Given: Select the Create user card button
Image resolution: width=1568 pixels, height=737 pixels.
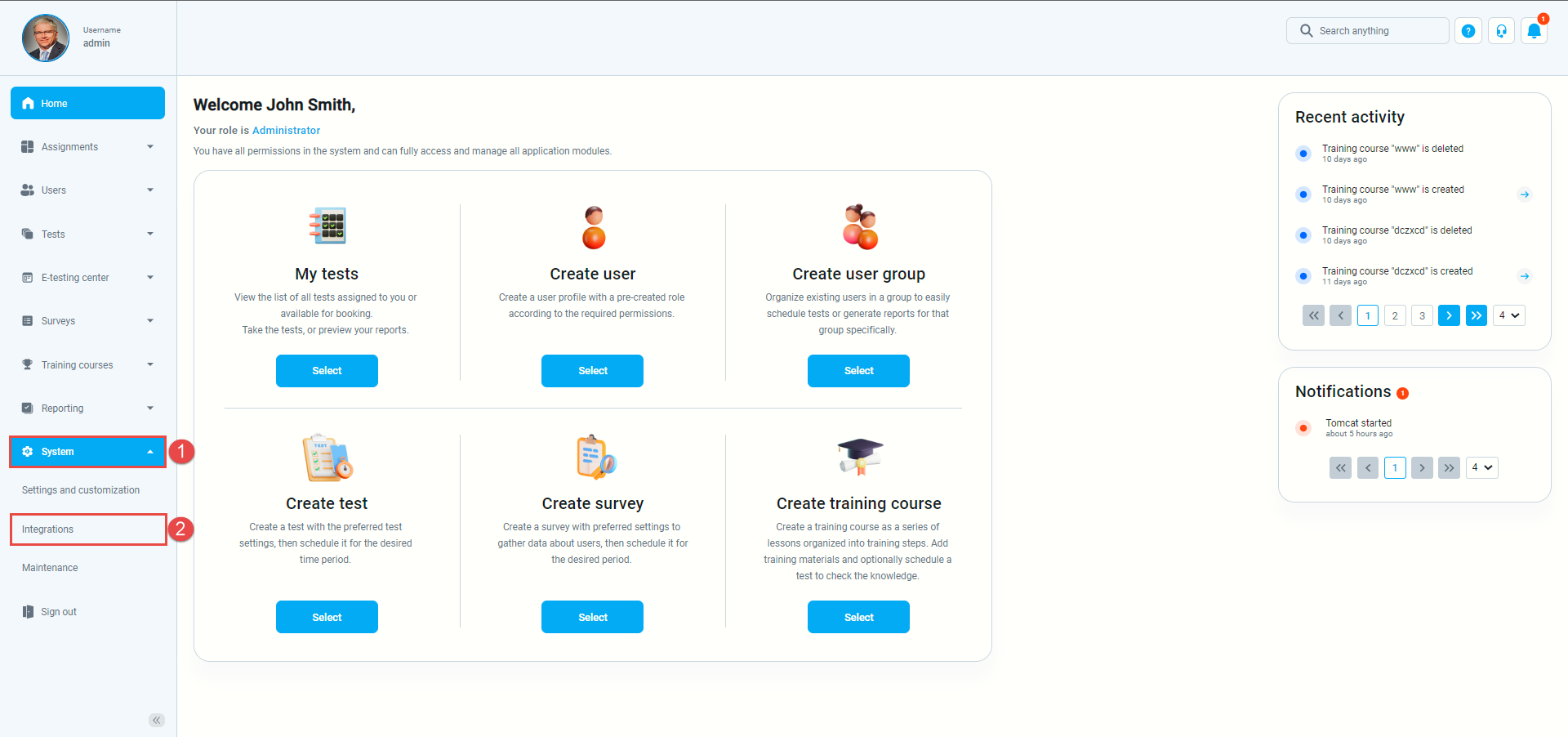Looking at the screenshot, I should tap(592, 371).
